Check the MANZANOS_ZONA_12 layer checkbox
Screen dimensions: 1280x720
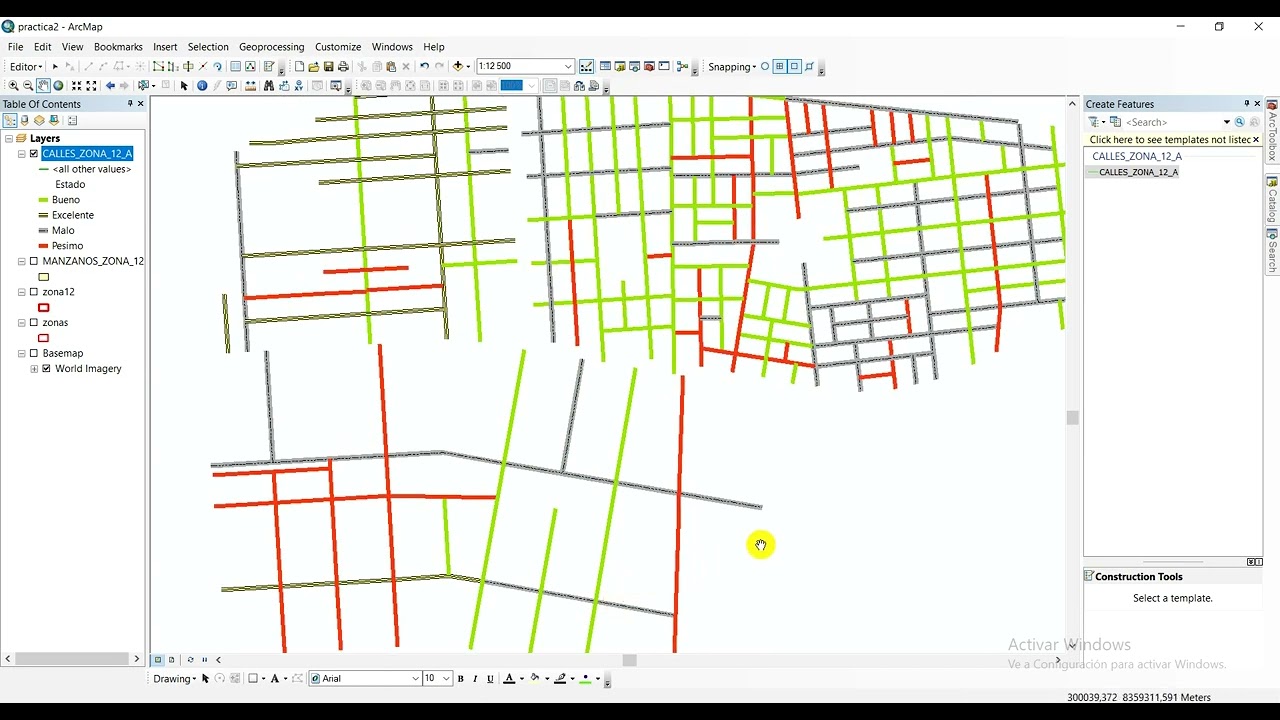pyautogui.click(x=34, y=261)
